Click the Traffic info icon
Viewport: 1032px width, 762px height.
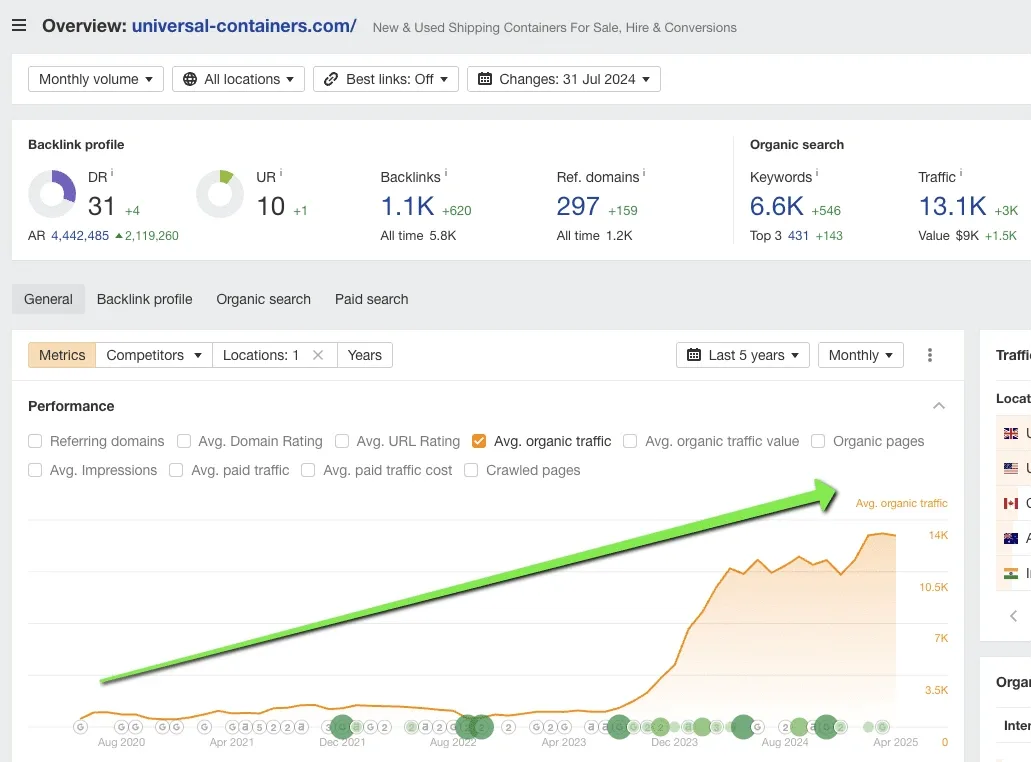(961, 173)
